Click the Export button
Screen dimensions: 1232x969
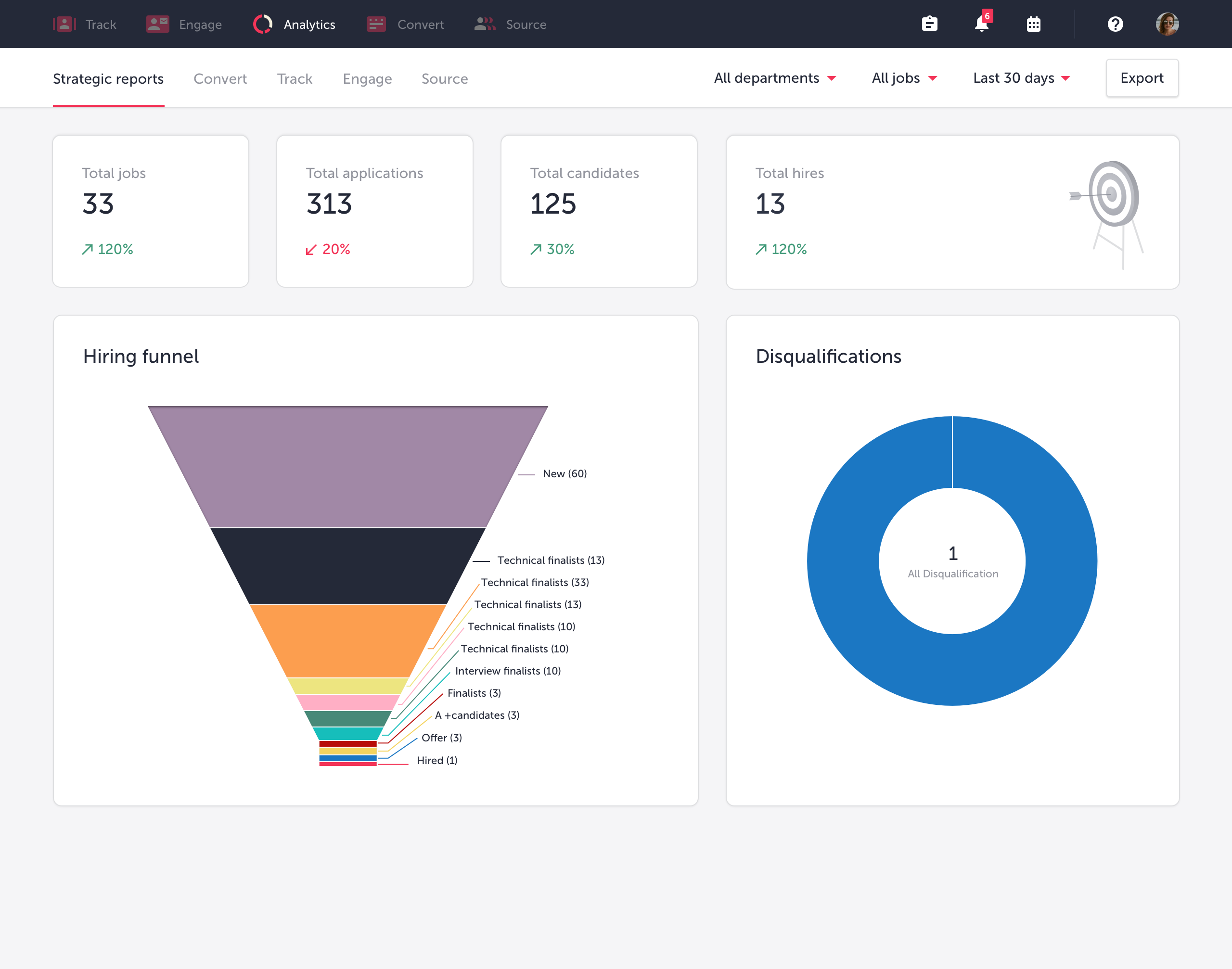(x=1142, y=78)
